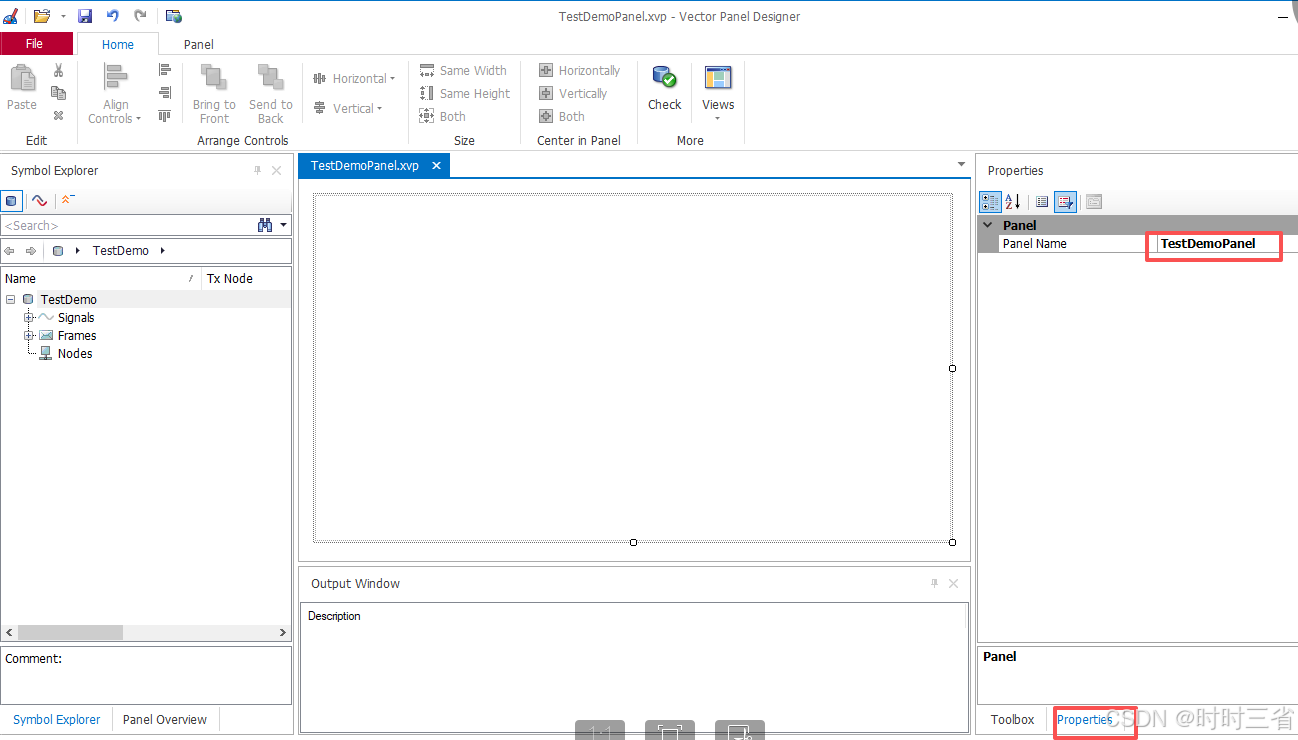Image resolution: width=1298 pixels, height=740 pixels.
Task: Select the Nodes tree item
Action: [75, 353]
